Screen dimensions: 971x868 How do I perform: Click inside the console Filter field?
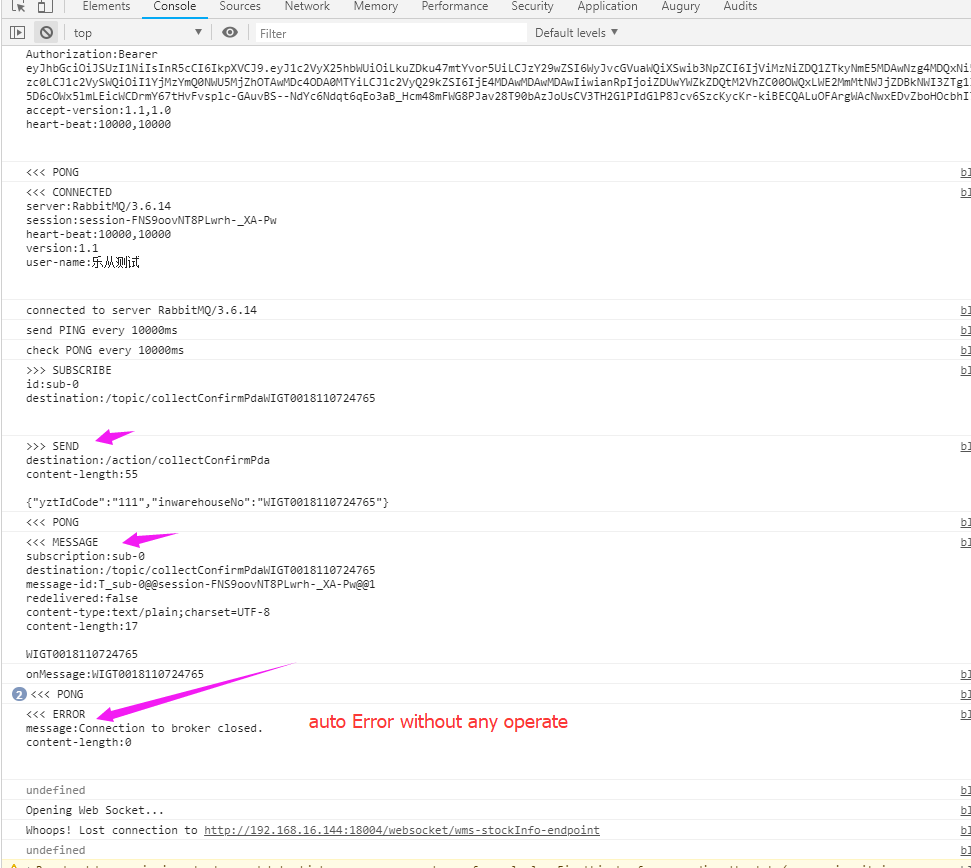[x=350, y=32]
